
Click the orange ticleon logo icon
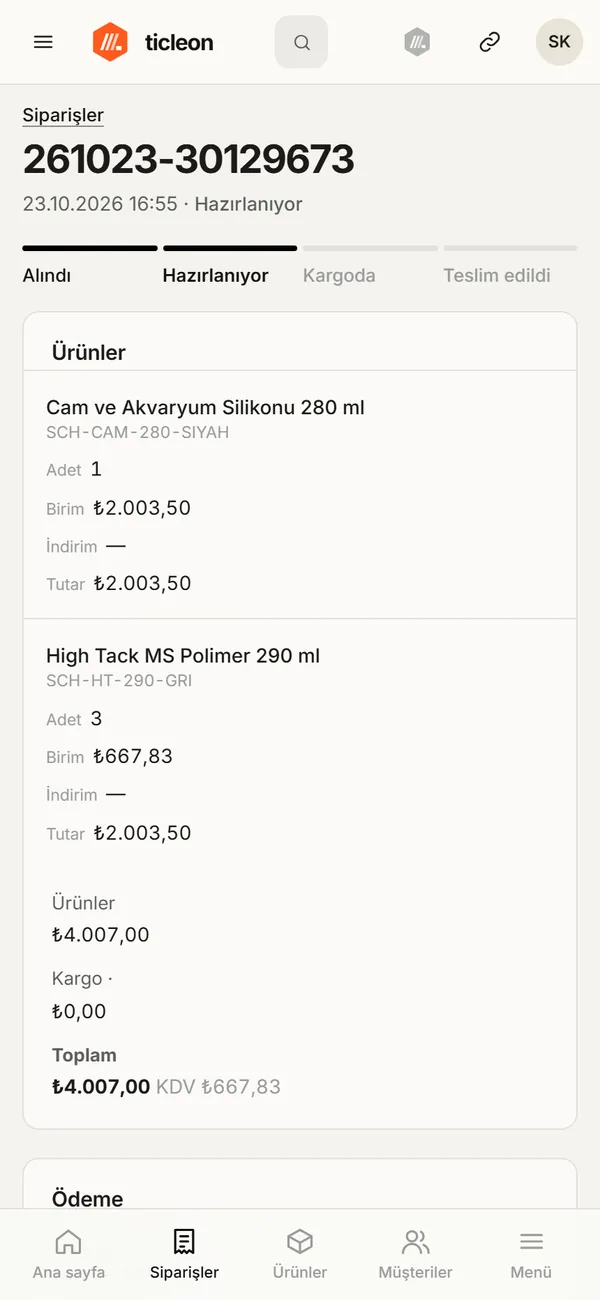110,42
